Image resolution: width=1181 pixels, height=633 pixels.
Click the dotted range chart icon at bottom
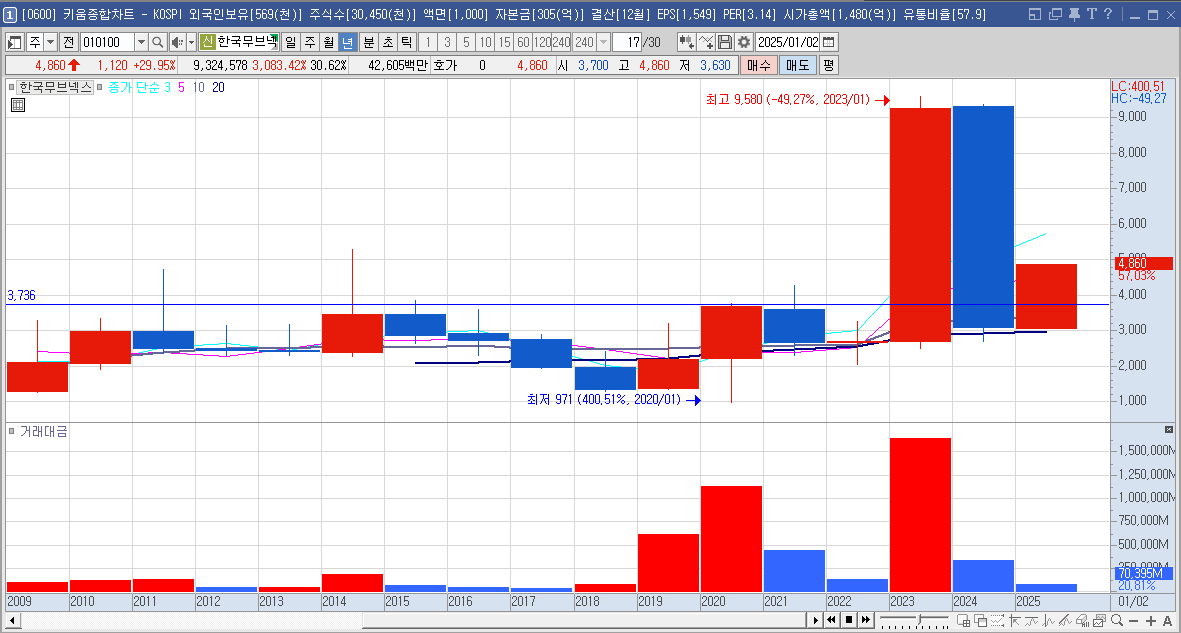click(x=997, y=620)
